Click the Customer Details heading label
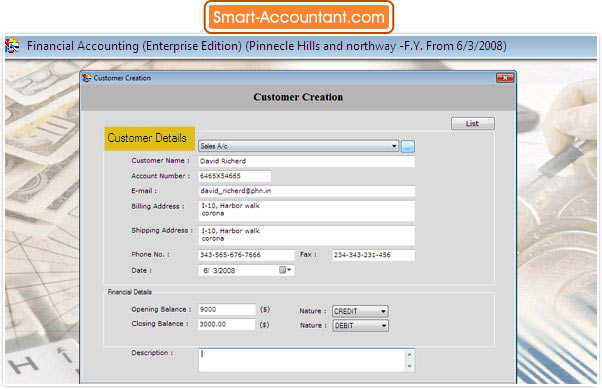Viewport: 602px width, 389px height. (150, 138)
